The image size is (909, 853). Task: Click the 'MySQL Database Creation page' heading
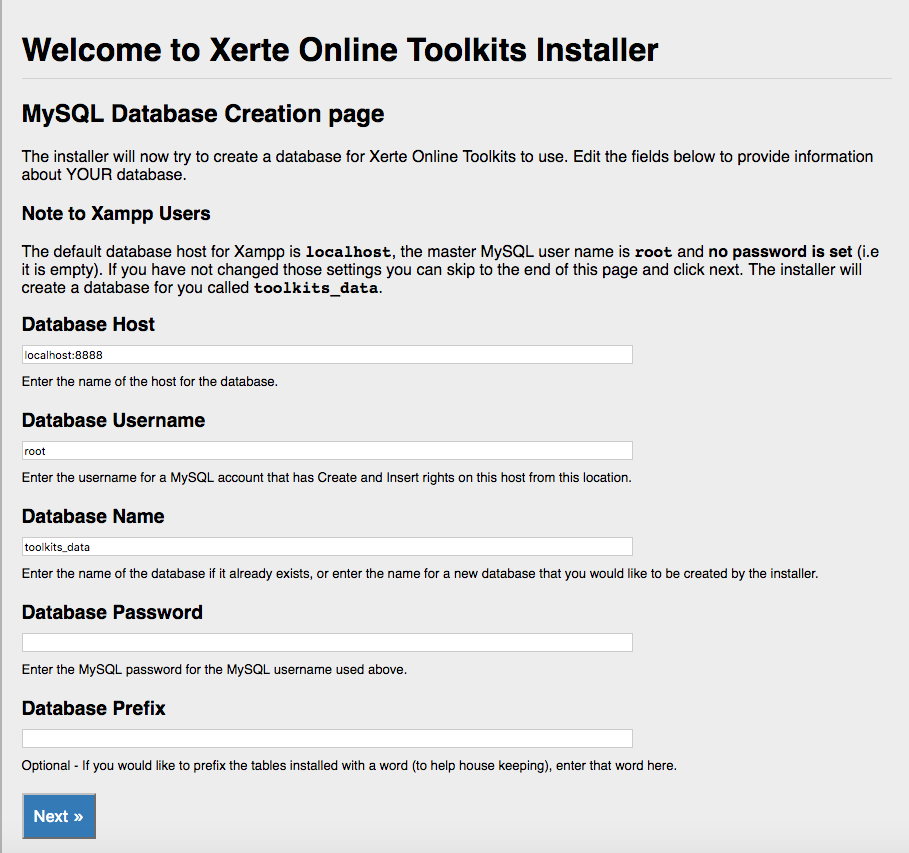coord(203,114)
